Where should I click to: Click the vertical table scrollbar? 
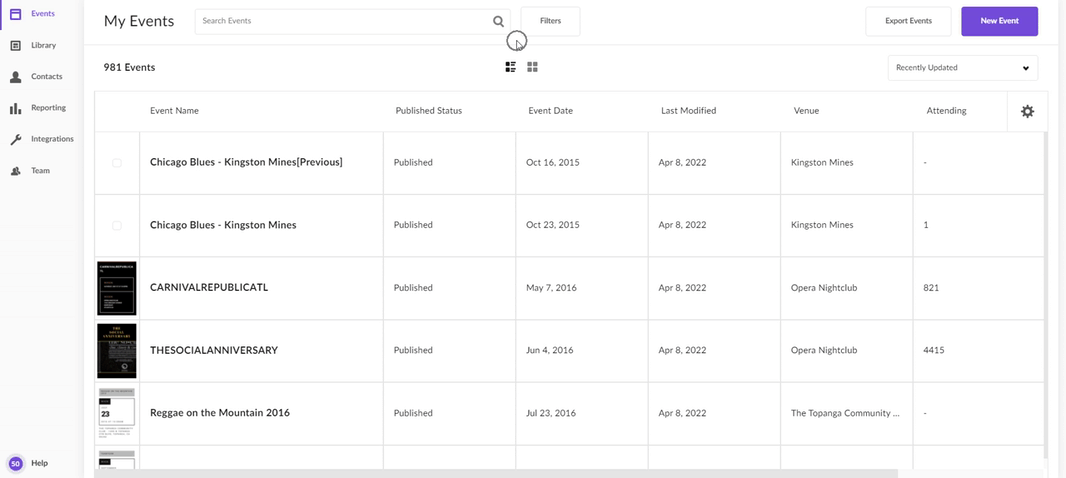coord(1046,294)
